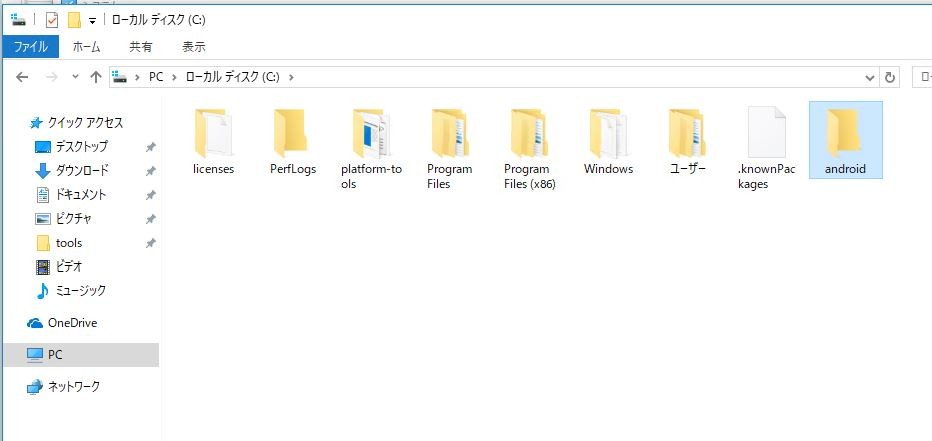932x441 pixels.
Task: Open the platform-tools folder
Action: [371, 150]
